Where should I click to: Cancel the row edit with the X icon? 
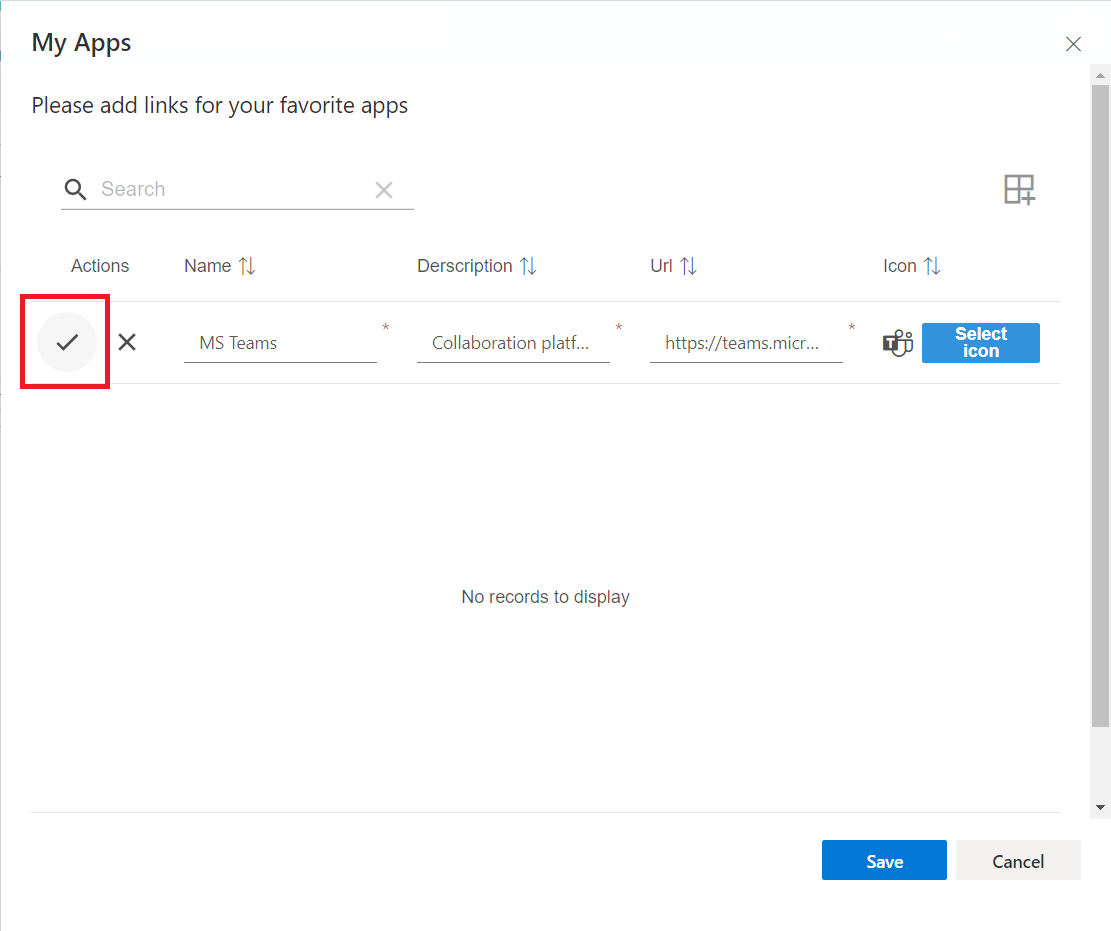pyautogui.click(x=127, y=342)
